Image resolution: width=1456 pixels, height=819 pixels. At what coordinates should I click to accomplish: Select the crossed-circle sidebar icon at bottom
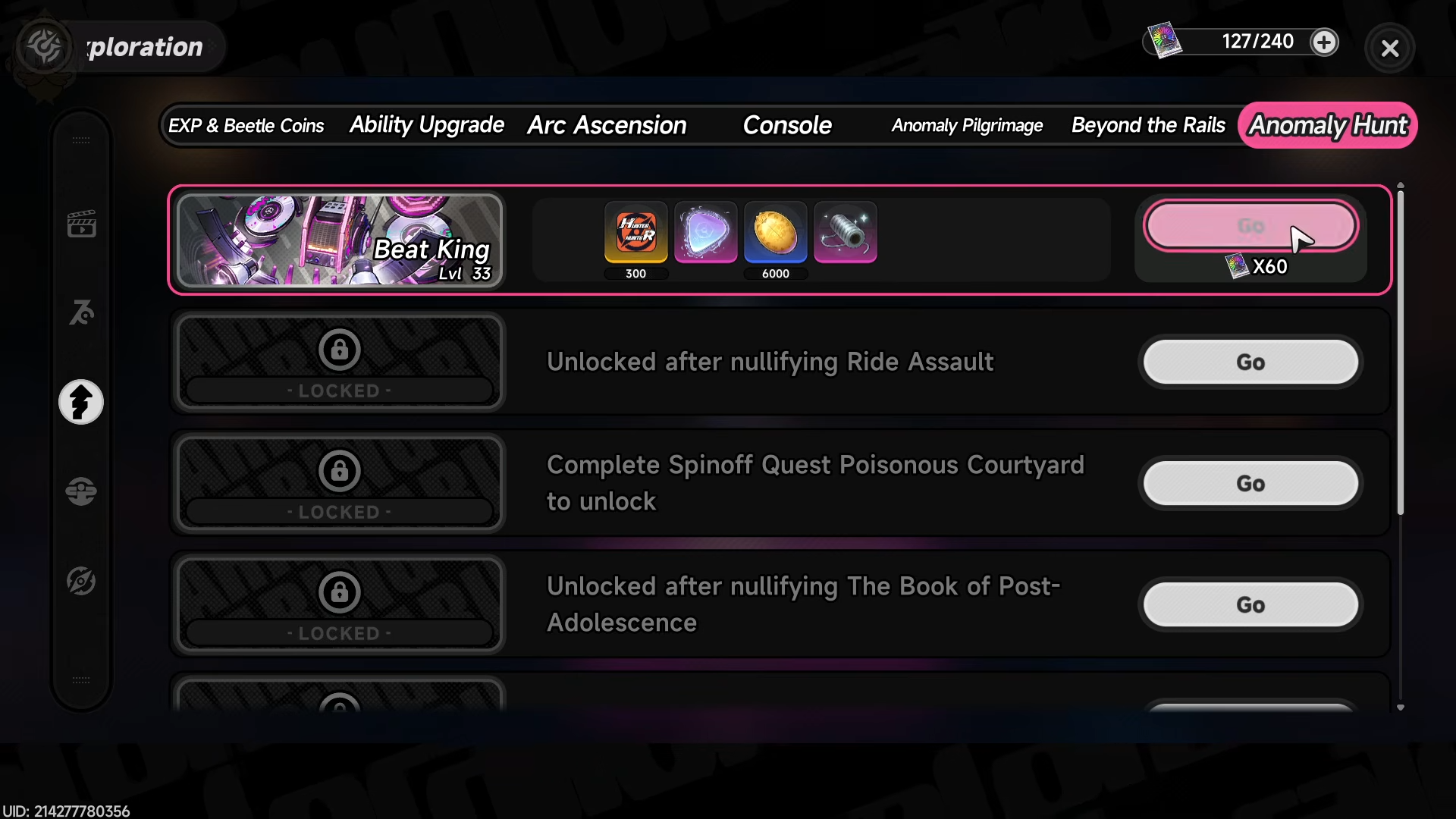[x=81, y=582]
